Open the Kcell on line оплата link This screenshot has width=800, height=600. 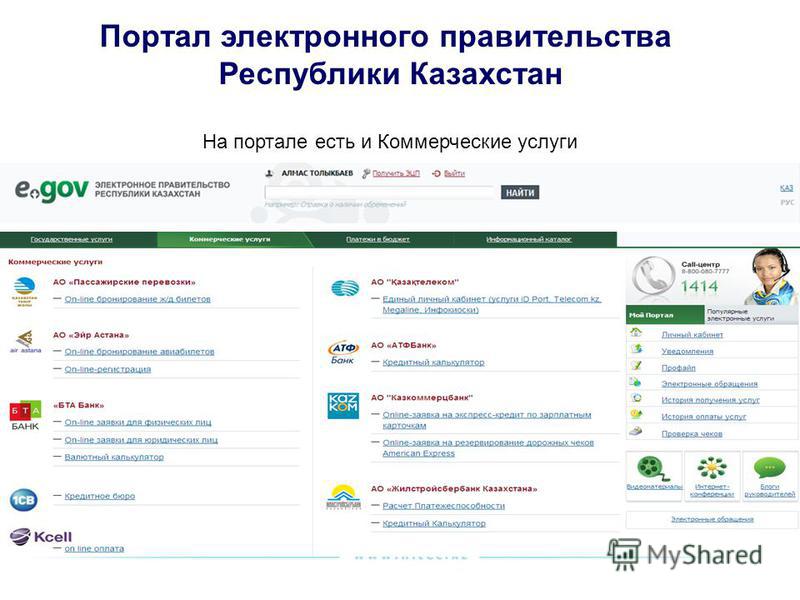[94, 548]
